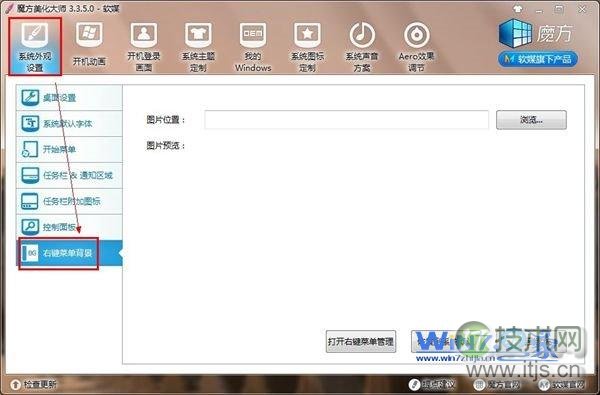This screenshot has width=600, height=395.
Task: Click the 浏览... browse button
Action: pos(531,120)
